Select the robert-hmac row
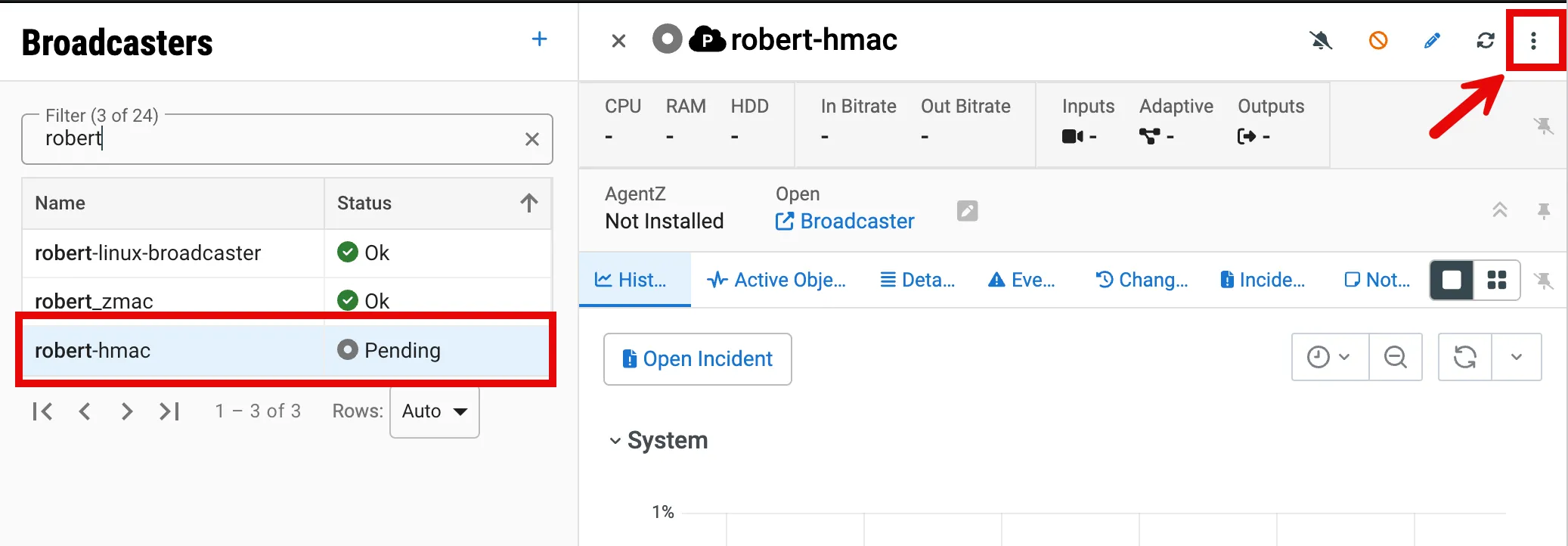Viewport: 1568px width, 546px height. [287, 350]
